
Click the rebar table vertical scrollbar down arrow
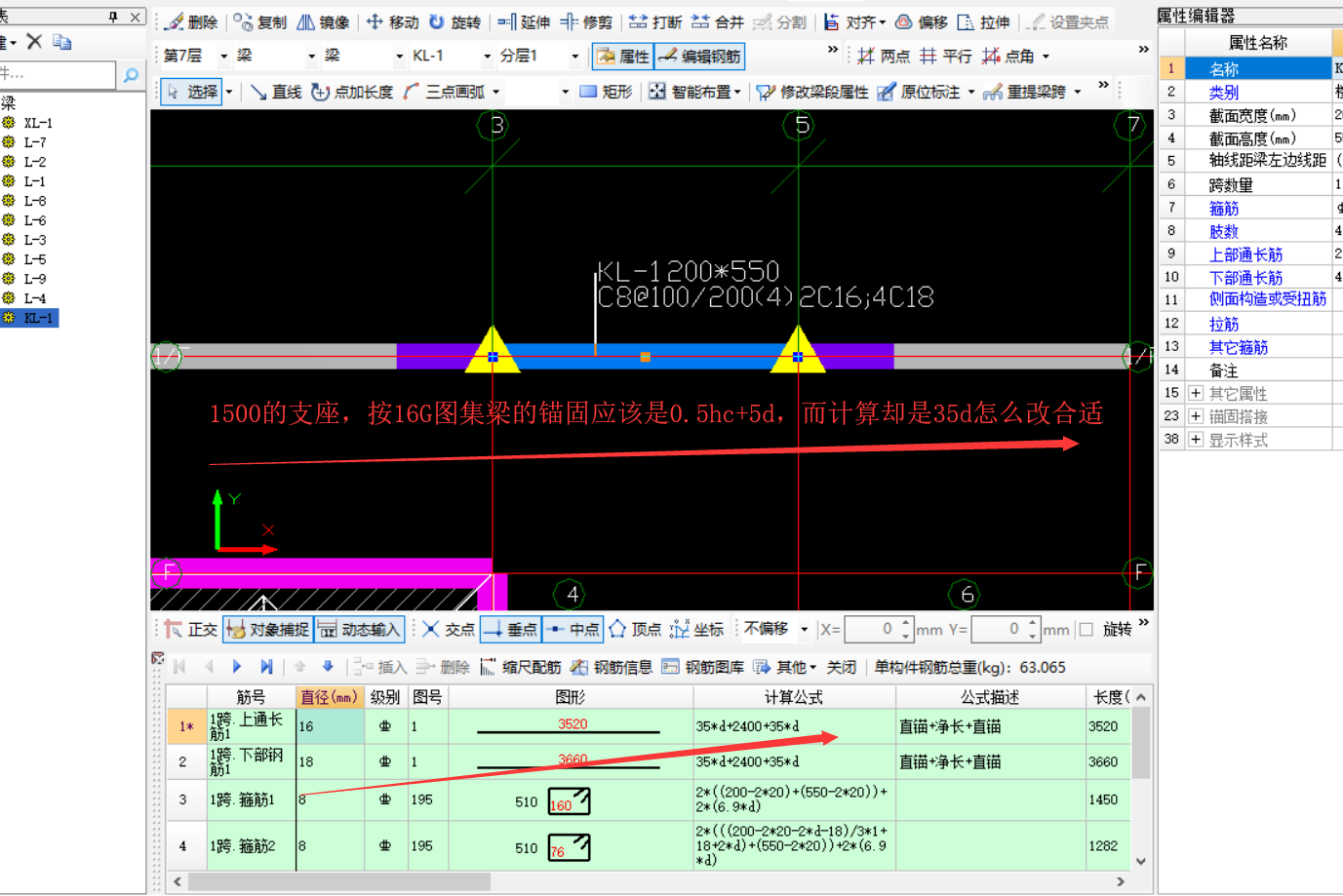pos(1140,862)
